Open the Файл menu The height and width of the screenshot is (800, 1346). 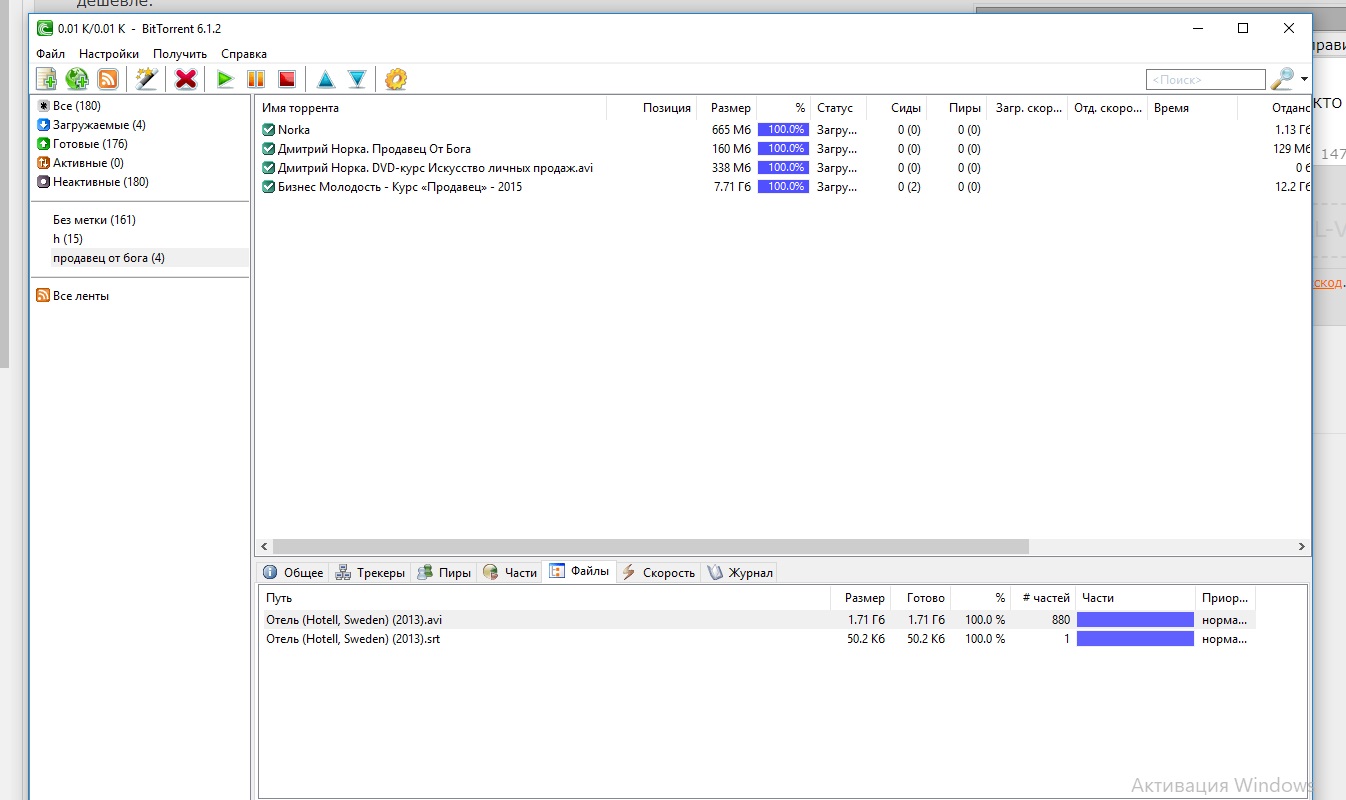click(x=50, y=54)
